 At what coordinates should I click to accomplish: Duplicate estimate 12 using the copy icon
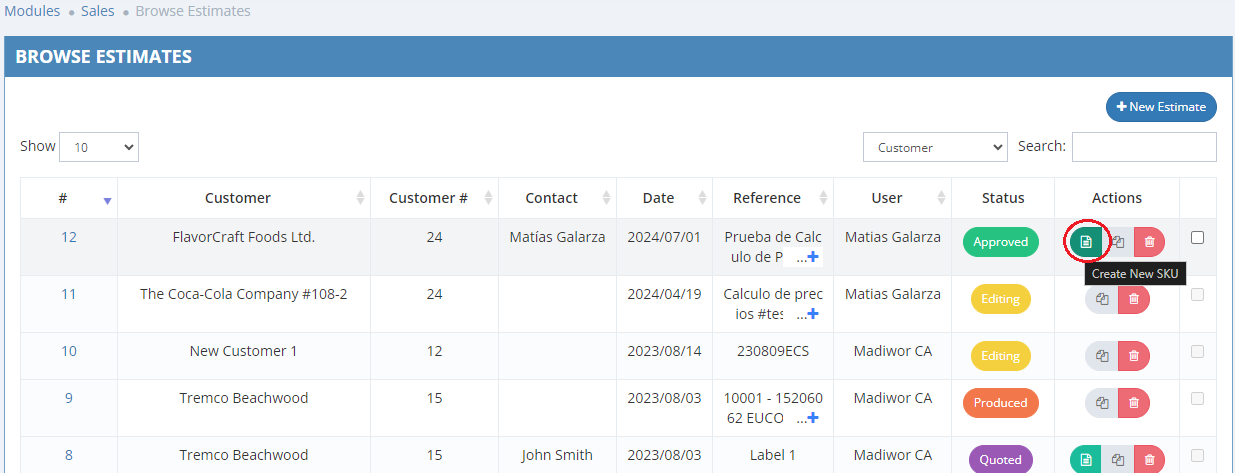[x=1118, y=242]
